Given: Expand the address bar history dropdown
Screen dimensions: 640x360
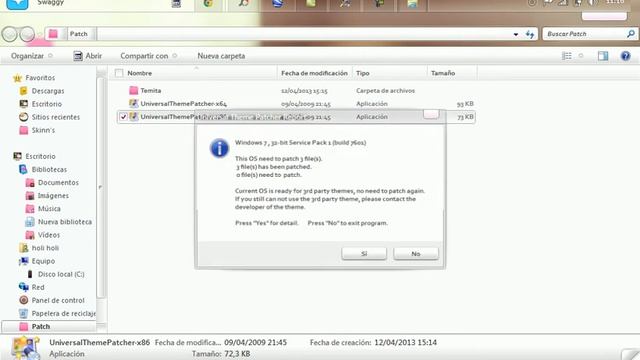Looking at the screenshot, I should 516,34.
